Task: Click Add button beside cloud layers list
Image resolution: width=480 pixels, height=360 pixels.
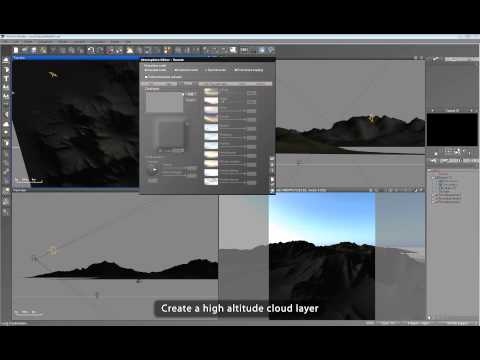Action: click(191, 94)
